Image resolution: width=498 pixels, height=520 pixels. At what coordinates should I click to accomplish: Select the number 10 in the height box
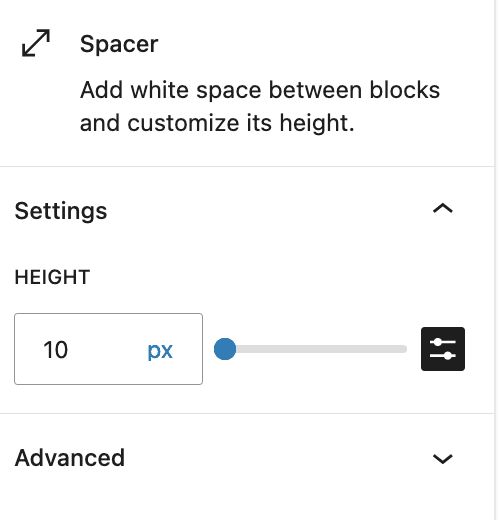(56, 350)
